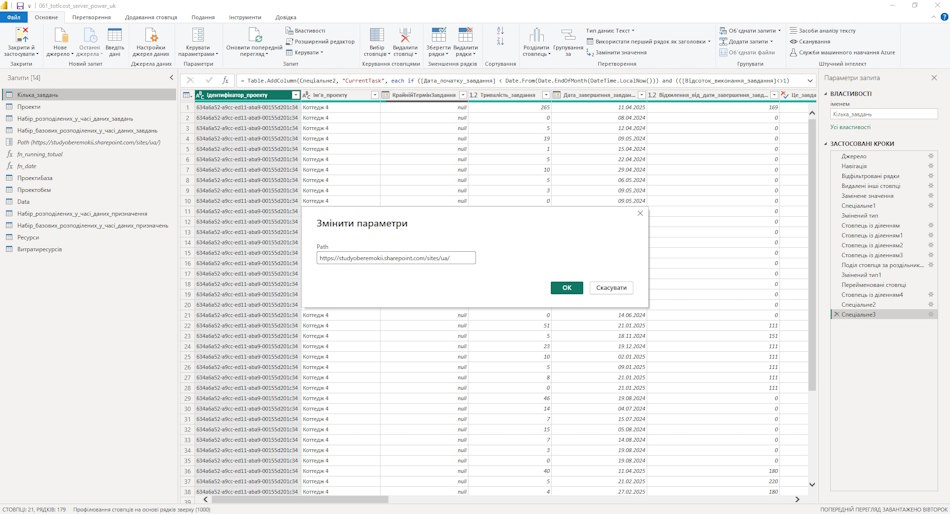Open Ідентифікатор_проекту column filter dropdown
The width and height of the screenshot is (950, 514).
tap(296, 95)
